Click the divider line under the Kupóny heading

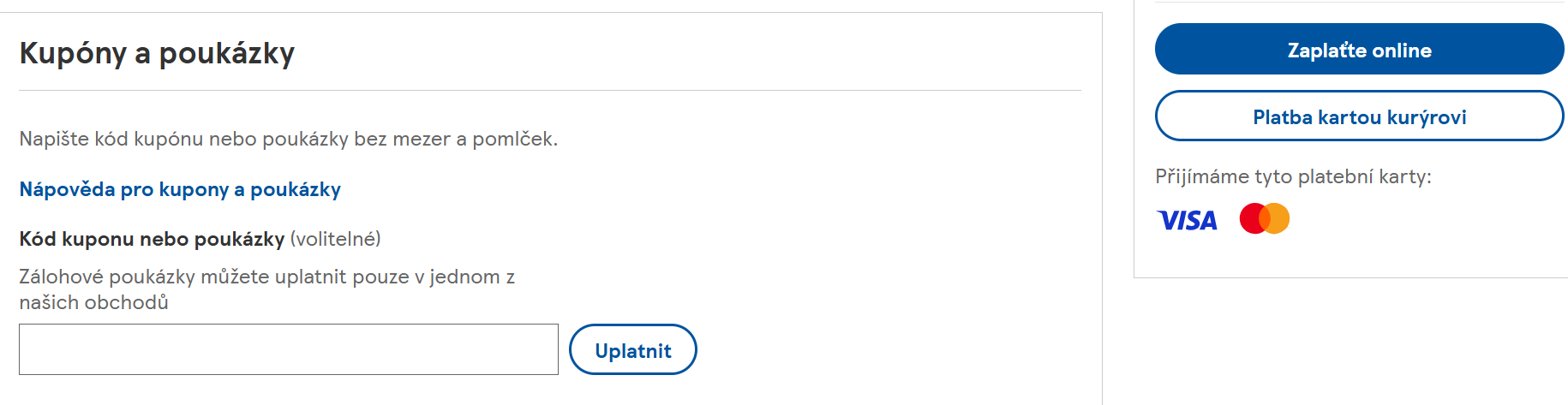[x=549, y=90]
